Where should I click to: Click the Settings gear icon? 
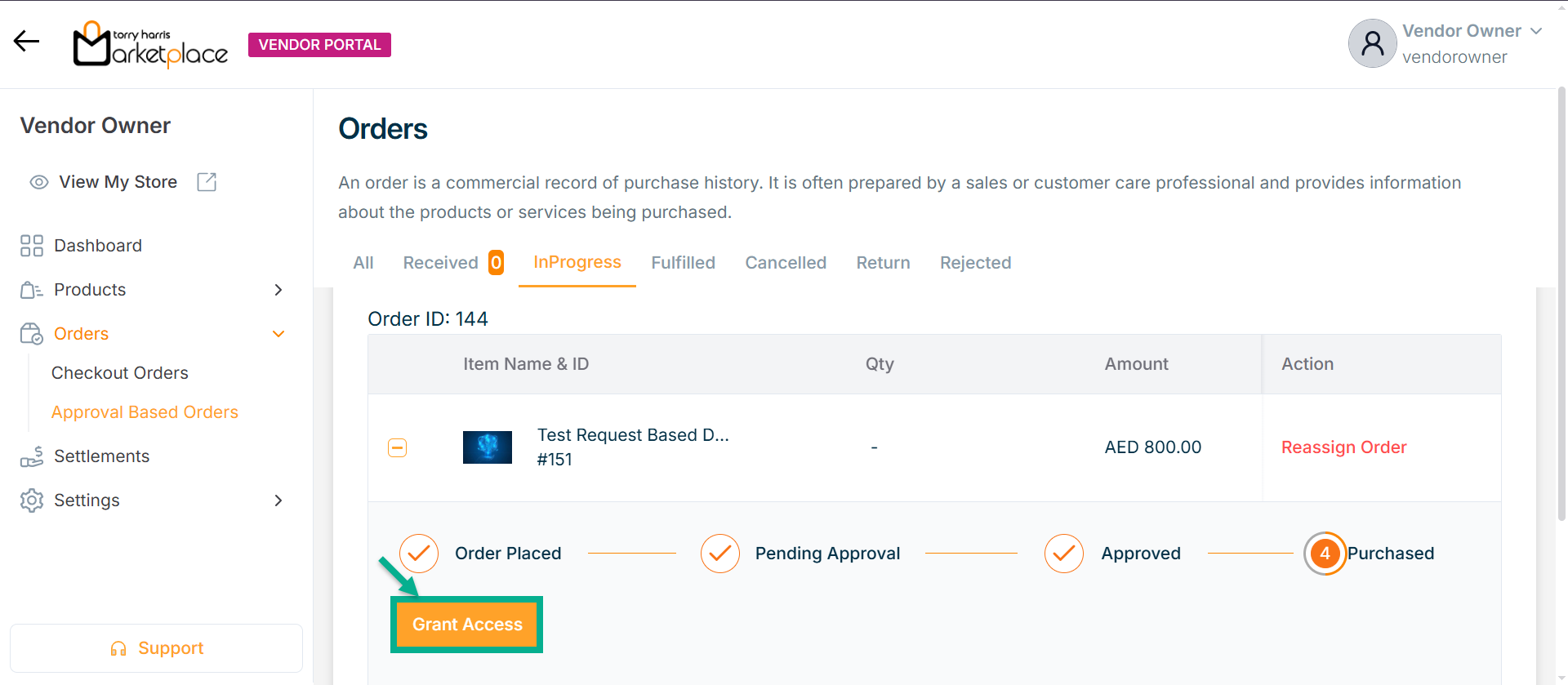tap(32, 500)
